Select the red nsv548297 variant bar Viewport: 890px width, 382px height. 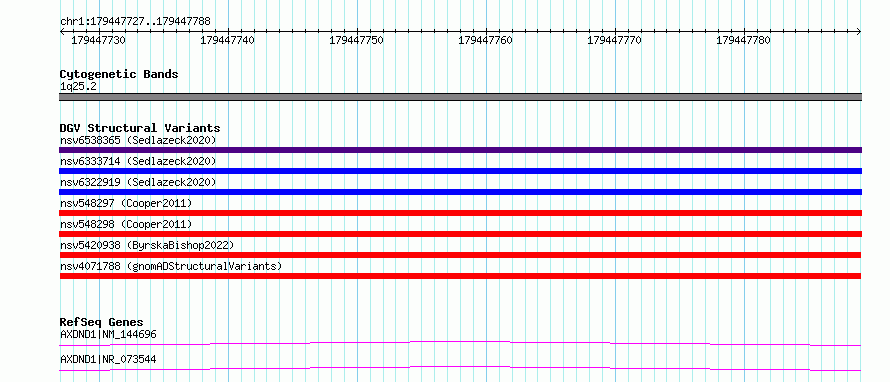coord(460,213)
